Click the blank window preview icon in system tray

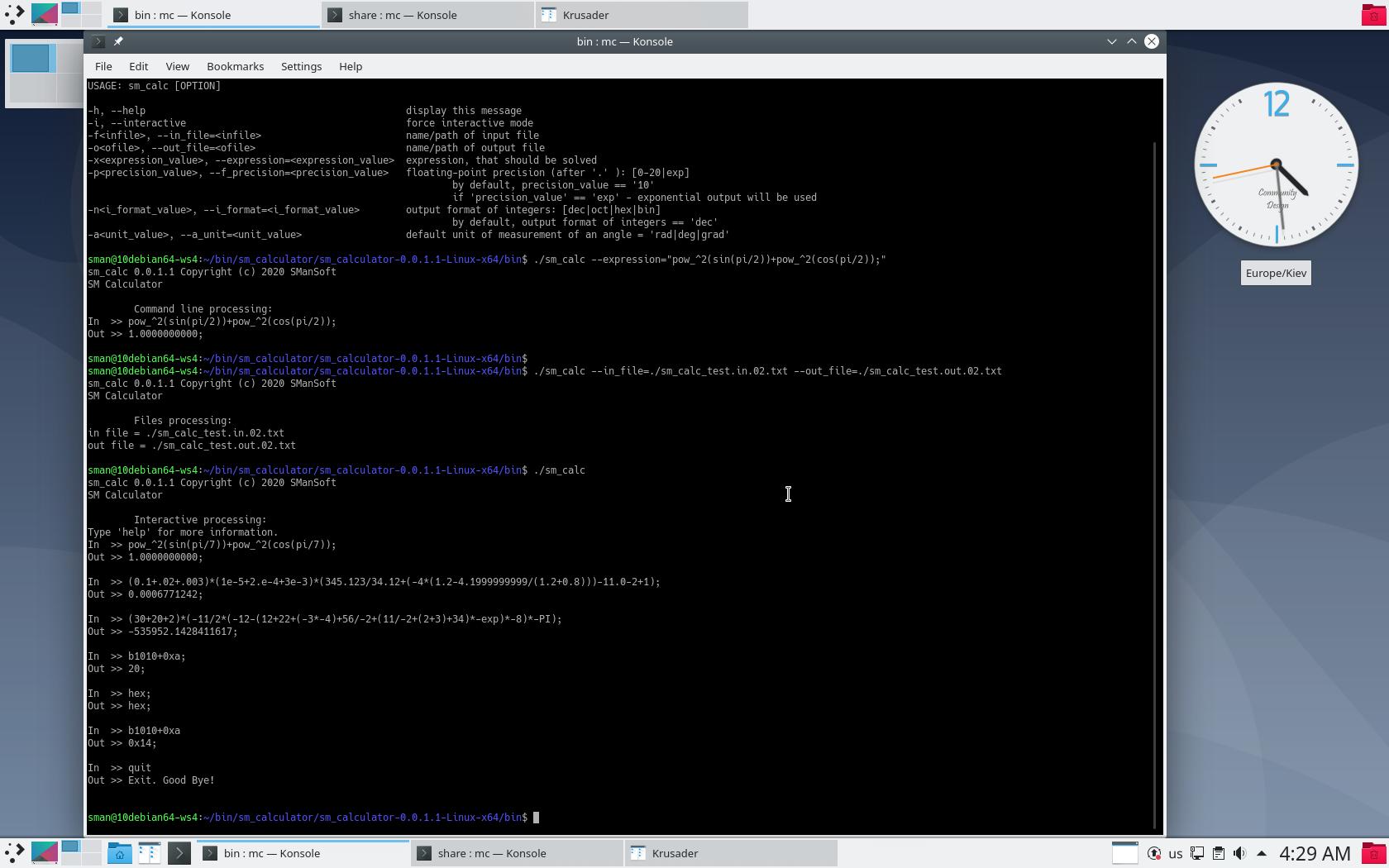[x=1124, y=853]
